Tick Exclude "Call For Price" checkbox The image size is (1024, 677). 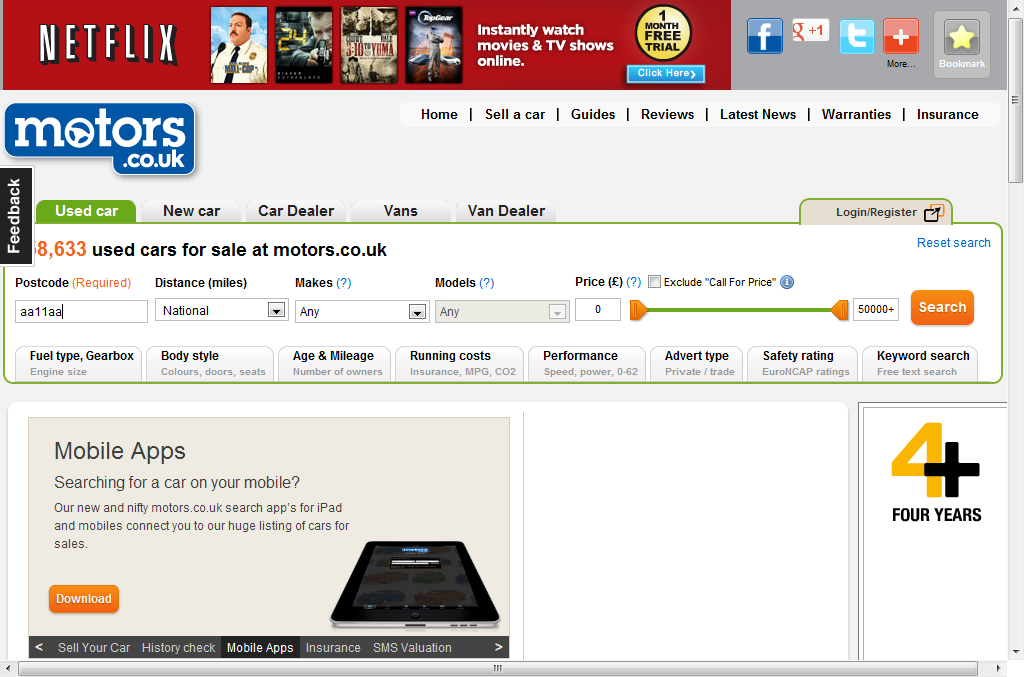tap(654, 282)
